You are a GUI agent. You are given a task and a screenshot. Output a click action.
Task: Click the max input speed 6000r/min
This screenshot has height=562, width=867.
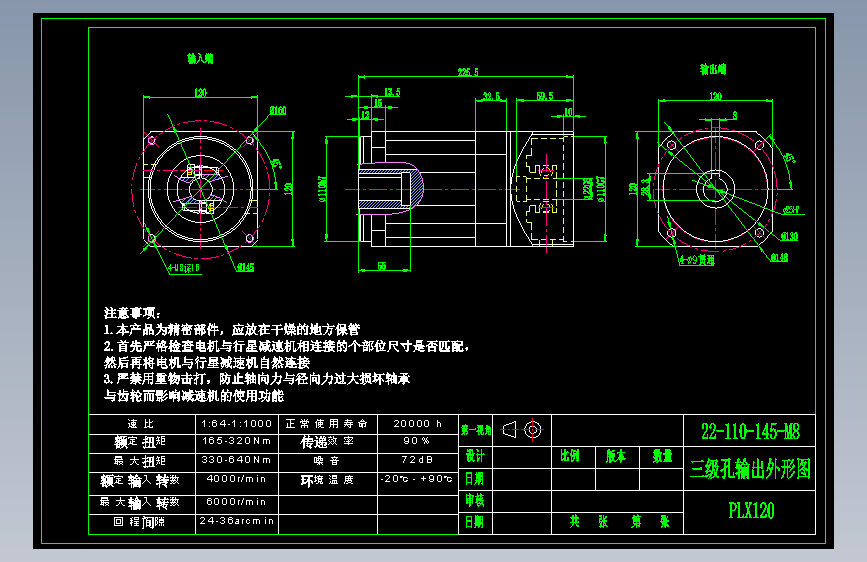tap(236, 502)
